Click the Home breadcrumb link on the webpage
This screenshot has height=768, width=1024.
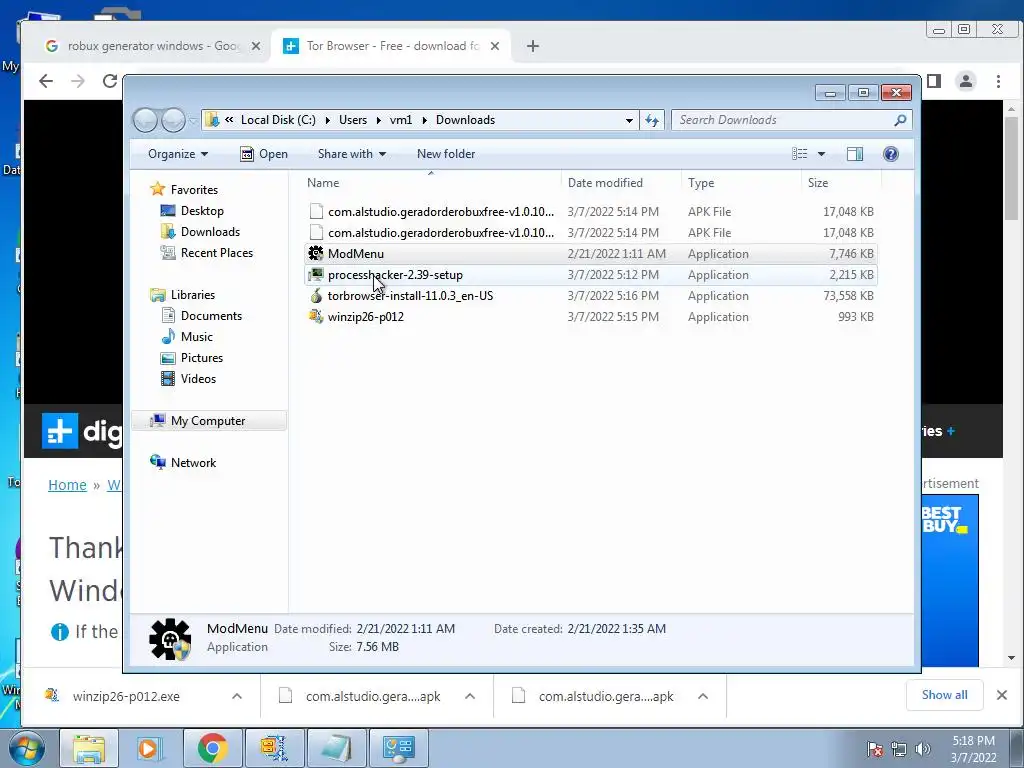[x=67, y=485]
